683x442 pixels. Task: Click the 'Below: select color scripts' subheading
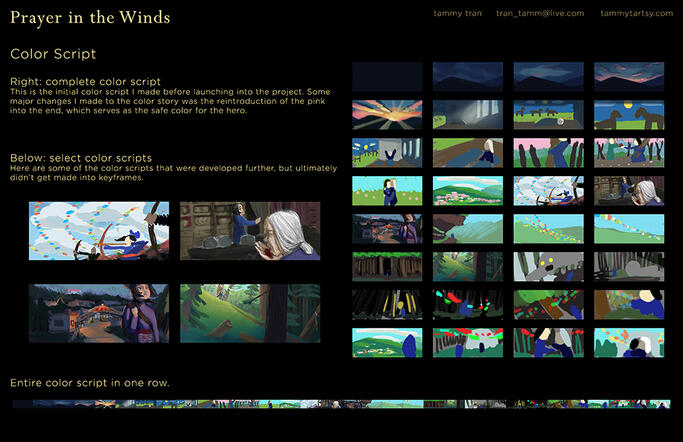click(81, 158)
